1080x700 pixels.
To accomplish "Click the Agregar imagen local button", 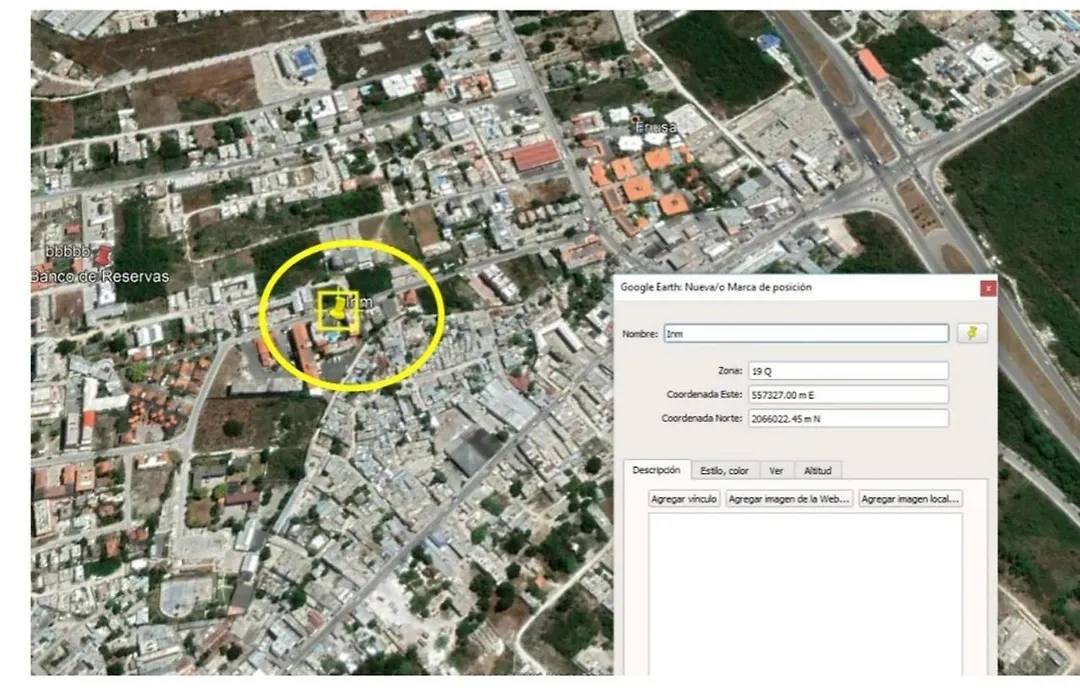I will (x=910, y=499).
